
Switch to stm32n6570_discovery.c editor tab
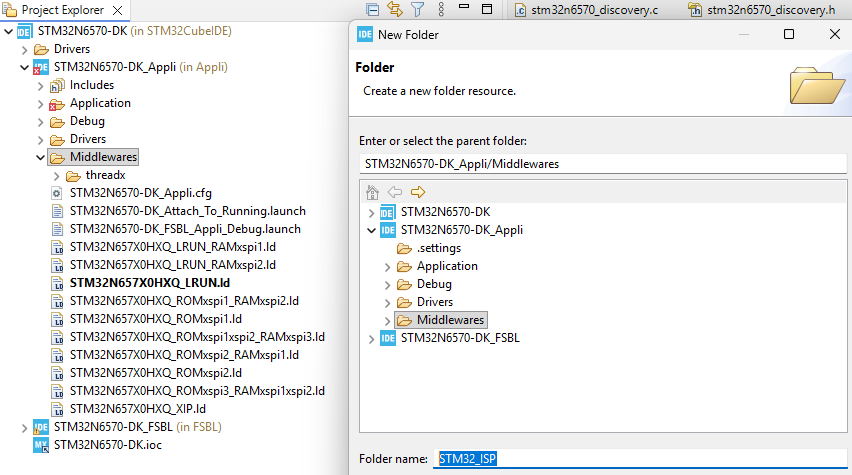[x=586, y=10]
